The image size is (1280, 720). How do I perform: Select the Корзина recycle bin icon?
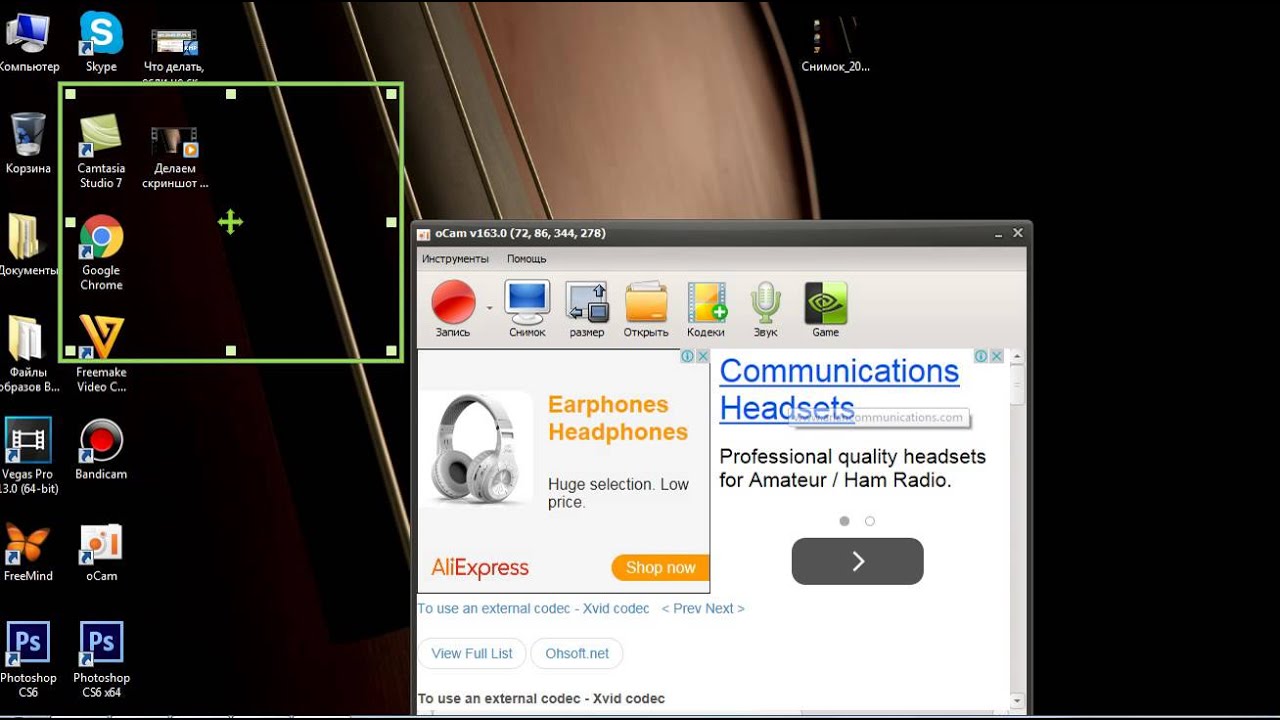[x=28, y=143]
